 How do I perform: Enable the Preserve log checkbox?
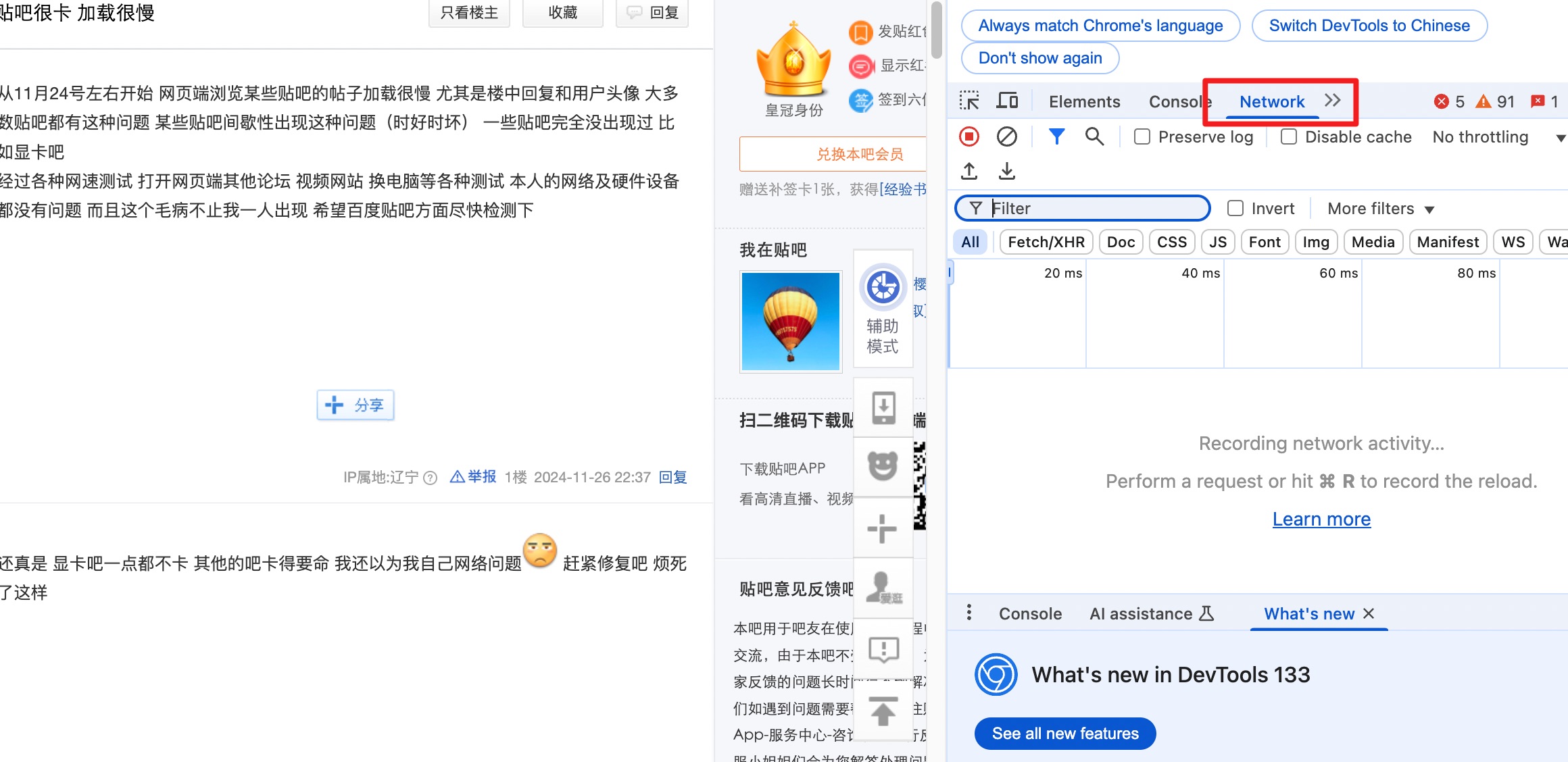point(1142,137)
